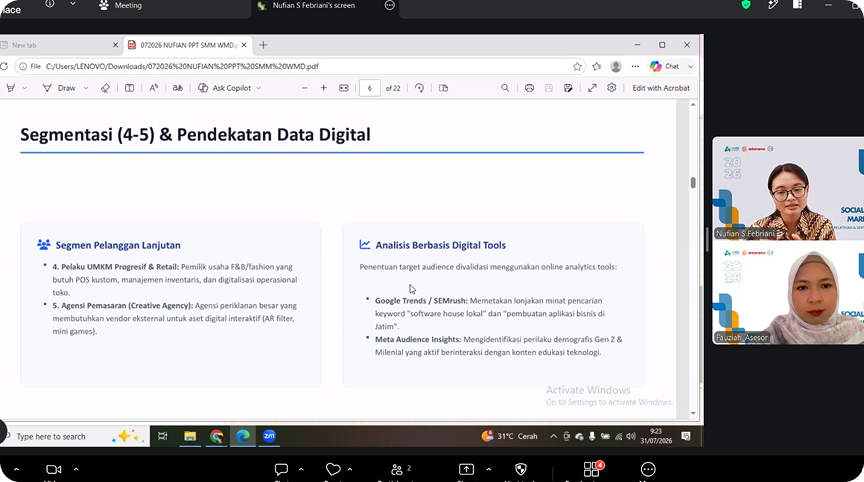Activate the Draw tool
This screenshot has width=864, height=482.
pyautogui.click(x=59, y=88)
